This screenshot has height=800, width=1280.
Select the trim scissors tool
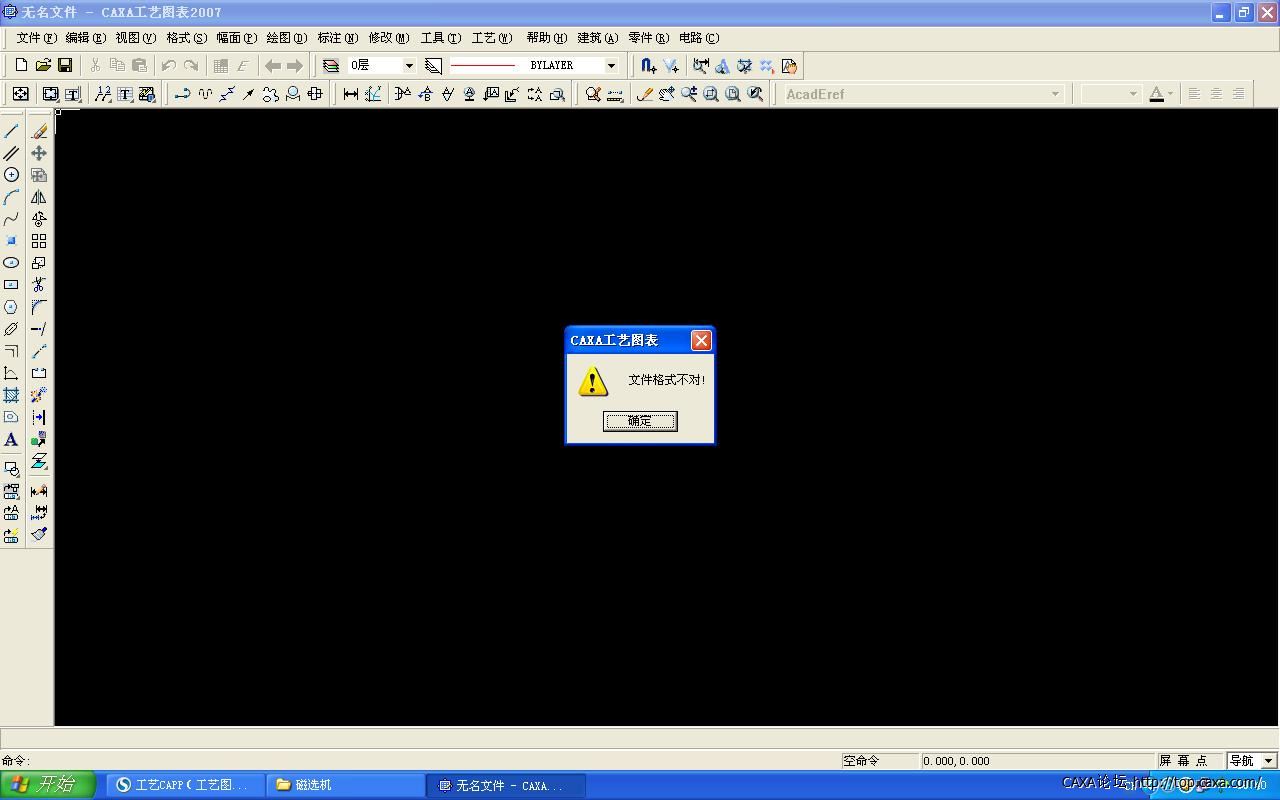click(39, 285)
